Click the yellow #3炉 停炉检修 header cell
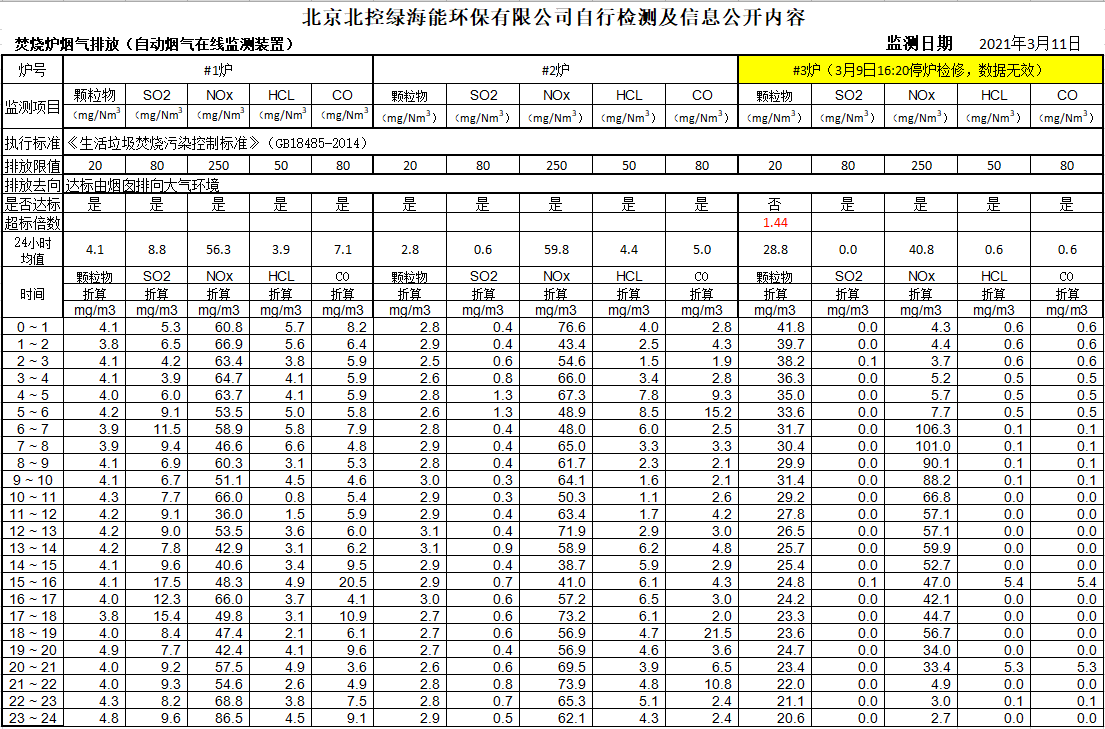Image resolution: width=1105 pixels, height=729 pixels. pos(921,70)
